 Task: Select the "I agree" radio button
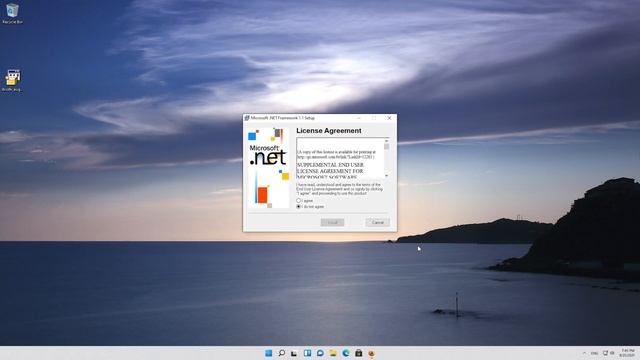pos(298,201)
